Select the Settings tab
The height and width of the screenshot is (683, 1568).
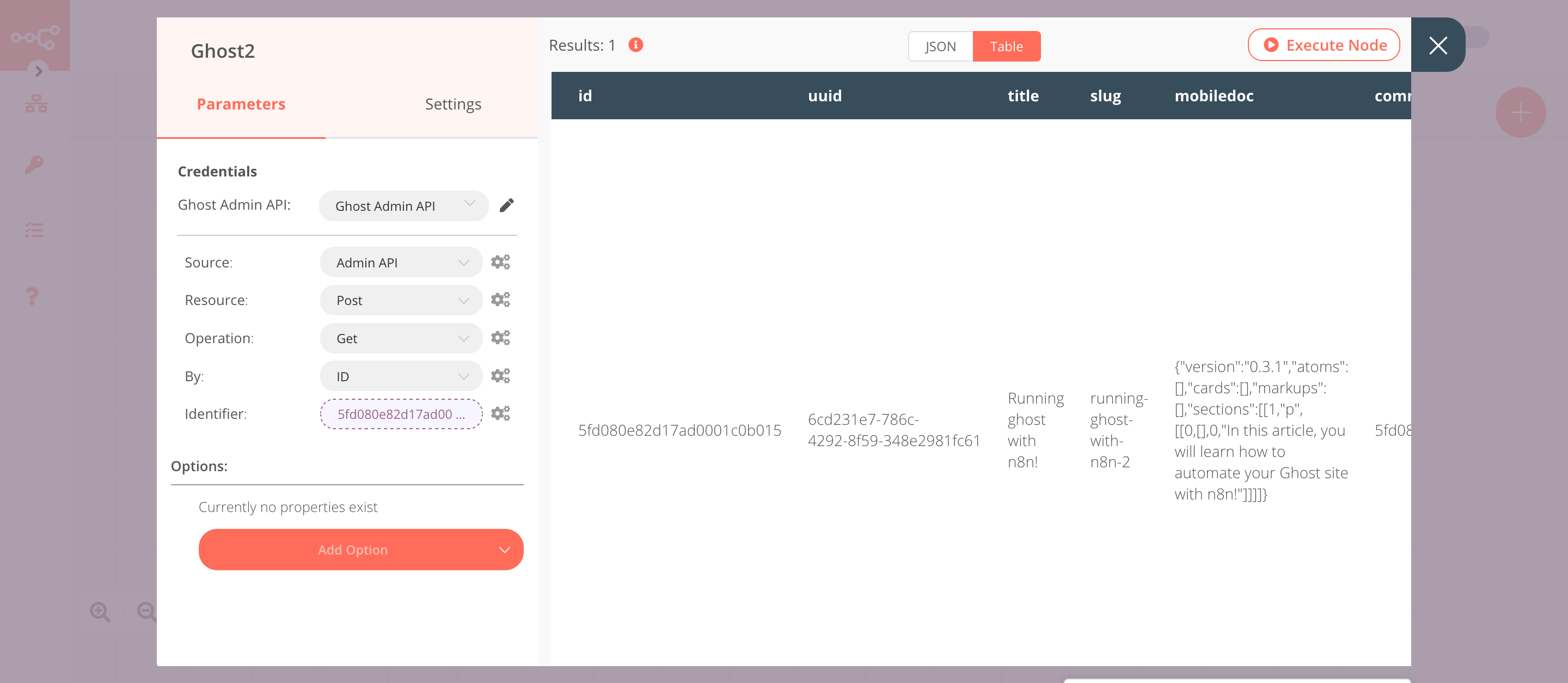[x=452, y=103]
